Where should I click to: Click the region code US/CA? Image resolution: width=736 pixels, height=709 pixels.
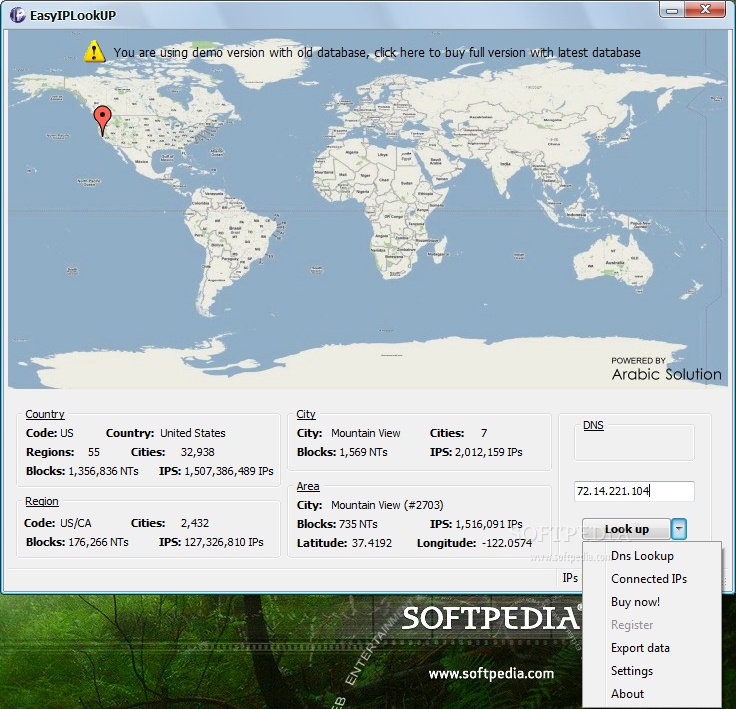pos(76,523)
